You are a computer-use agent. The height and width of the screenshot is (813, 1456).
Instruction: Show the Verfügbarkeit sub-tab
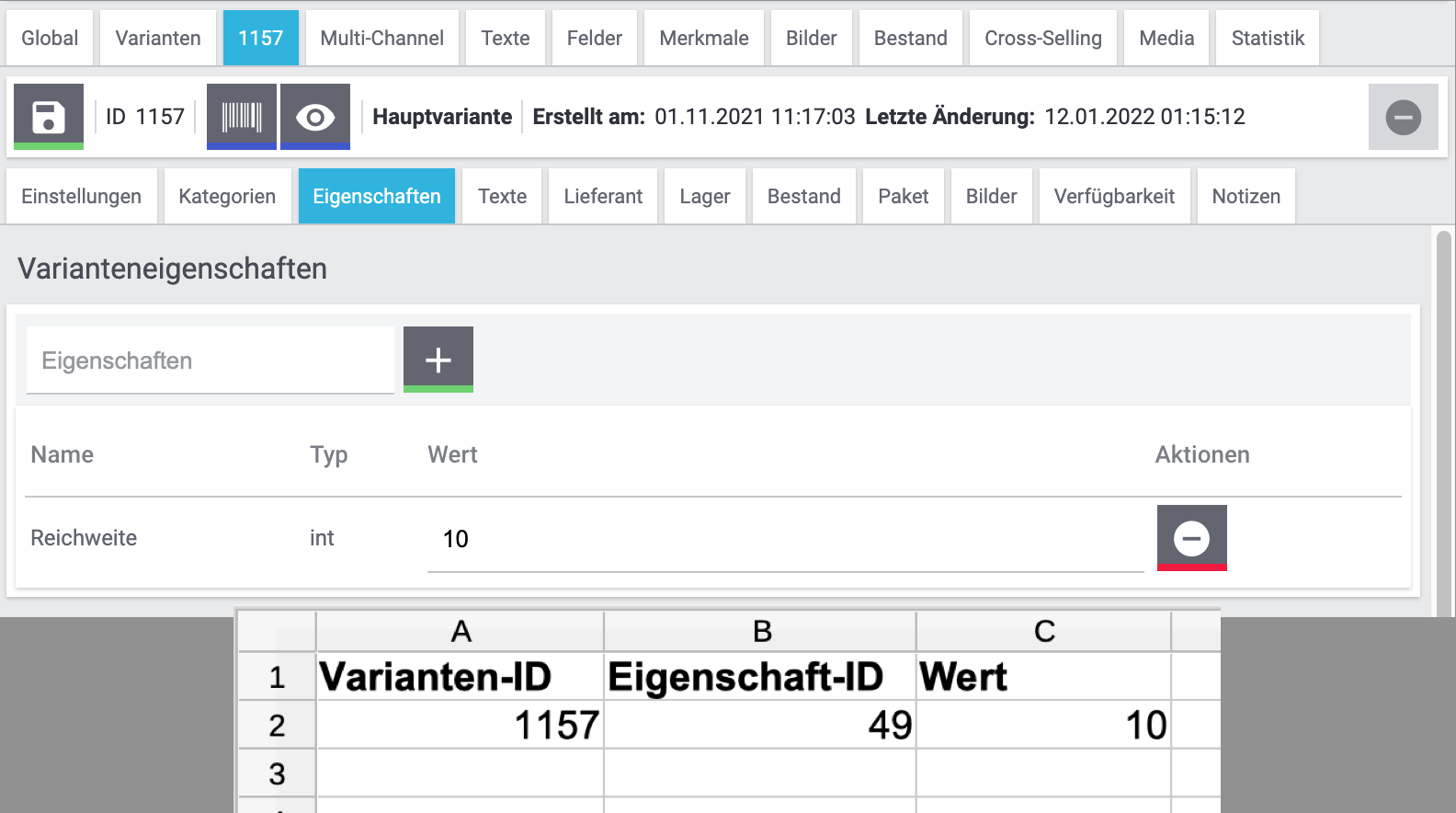tap(1114, 197)
